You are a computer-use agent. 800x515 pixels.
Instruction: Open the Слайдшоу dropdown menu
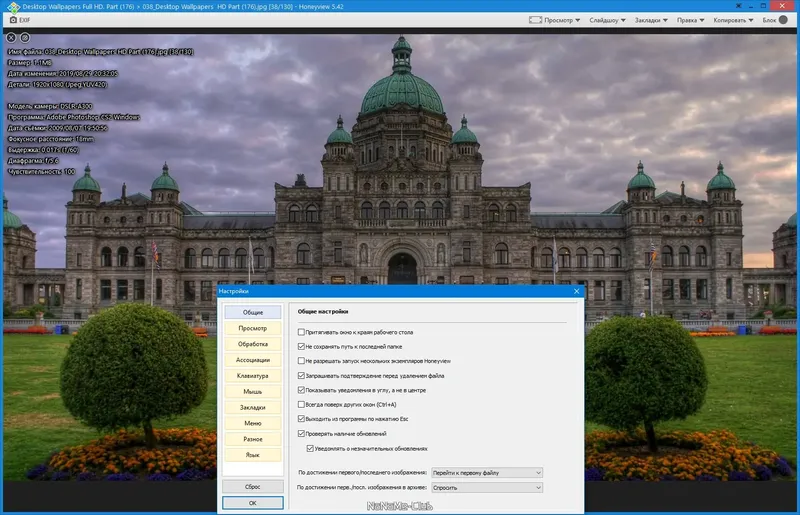point(607,20)
